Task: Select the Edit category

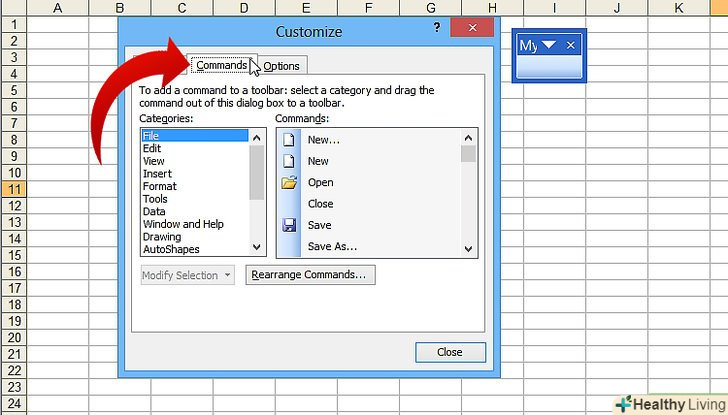Action: pos(195,148)
